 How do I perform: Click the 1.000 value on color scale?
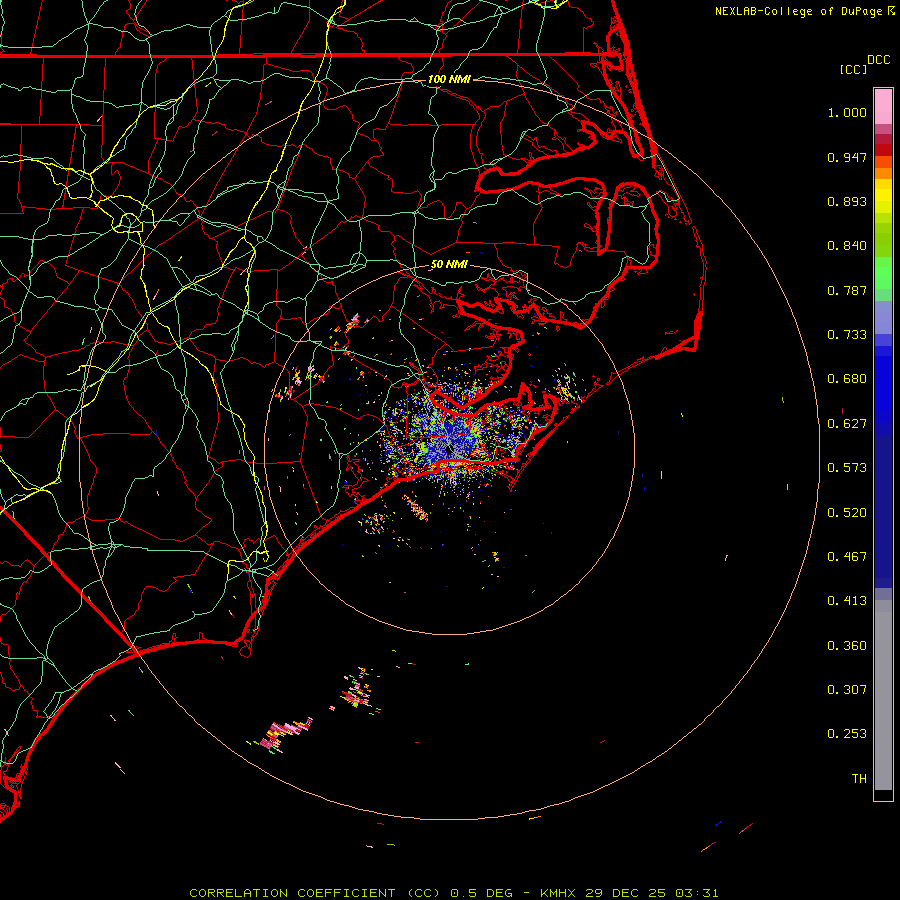click(847, 112)
